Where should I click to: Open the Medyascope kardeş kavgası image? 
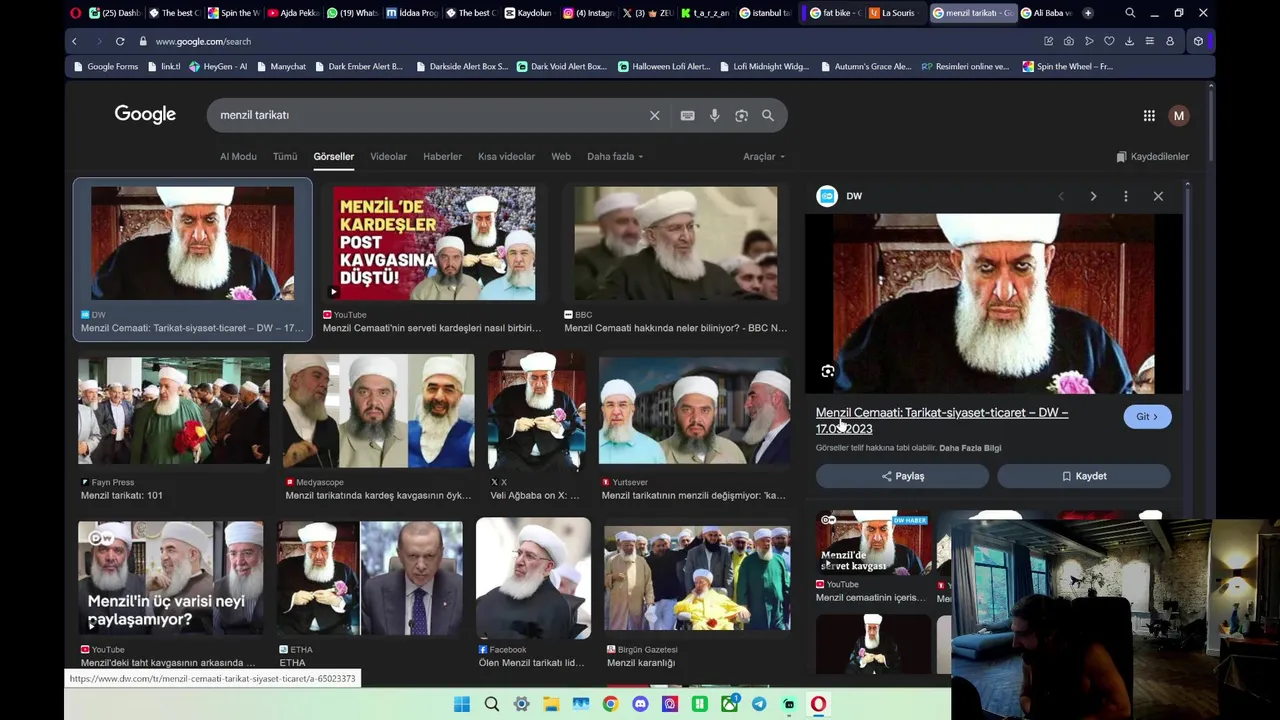coord(379,411)
